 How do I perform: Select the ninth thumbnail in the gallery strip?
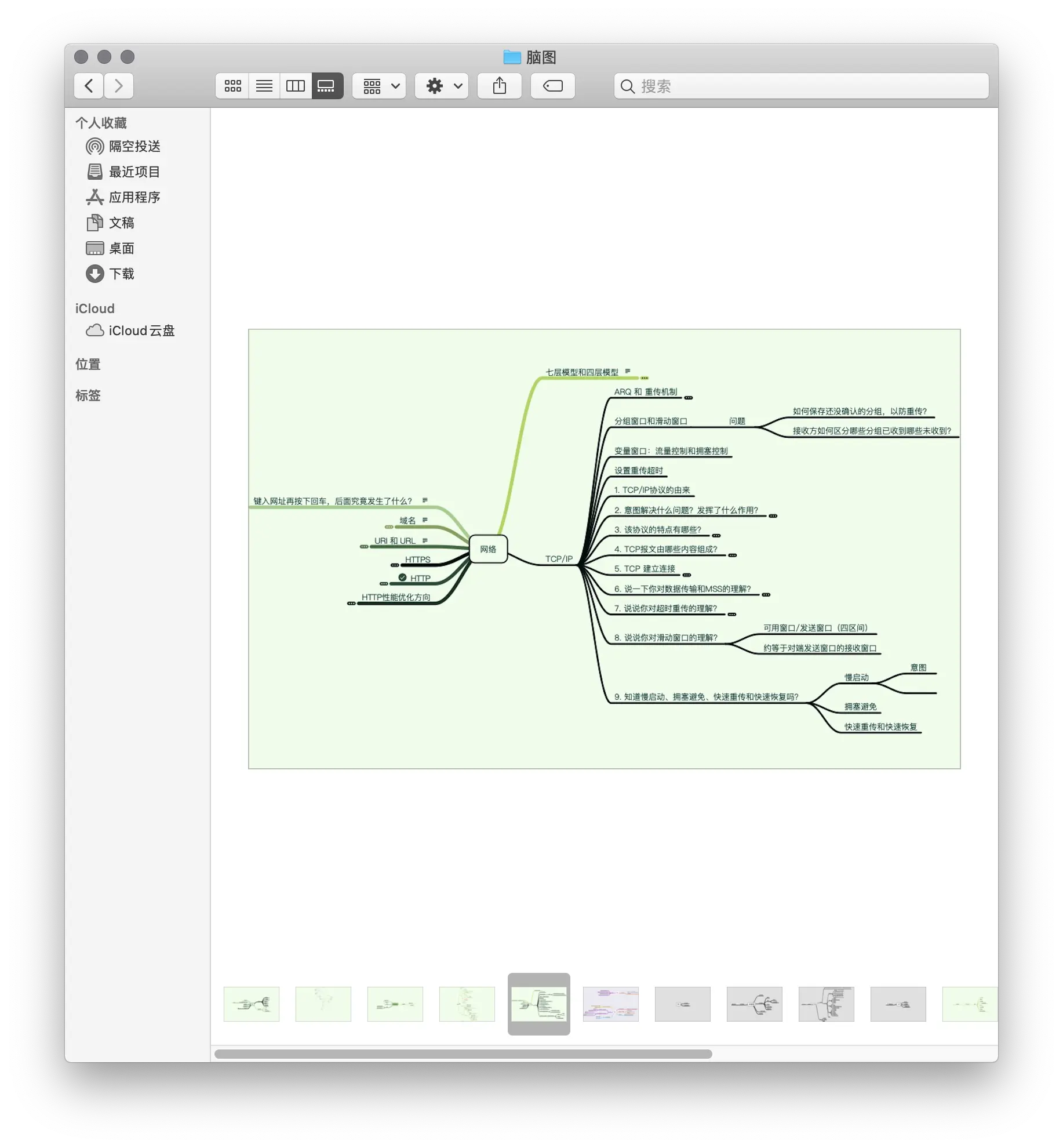tap(827, 1004)
